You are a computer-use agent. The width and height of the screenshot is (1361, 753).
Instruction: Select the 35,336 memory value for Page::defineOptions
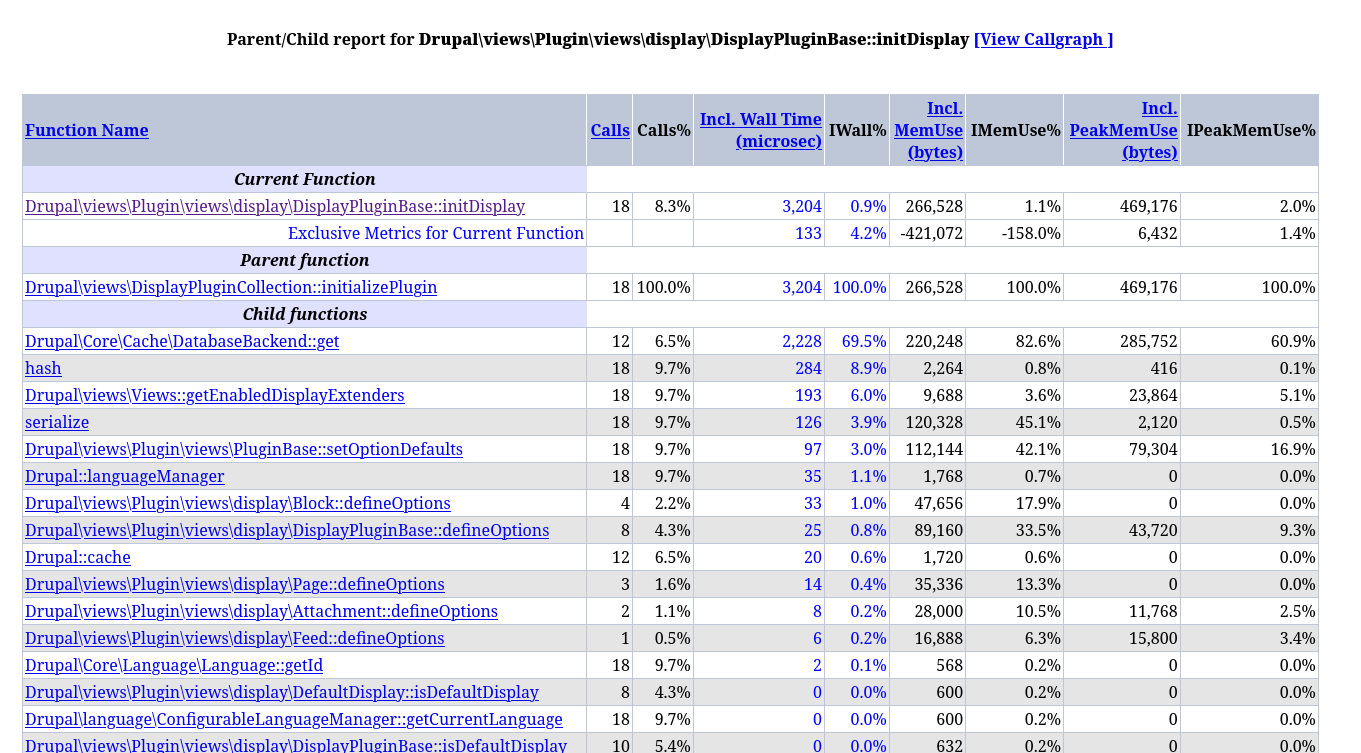coord(938,584)
